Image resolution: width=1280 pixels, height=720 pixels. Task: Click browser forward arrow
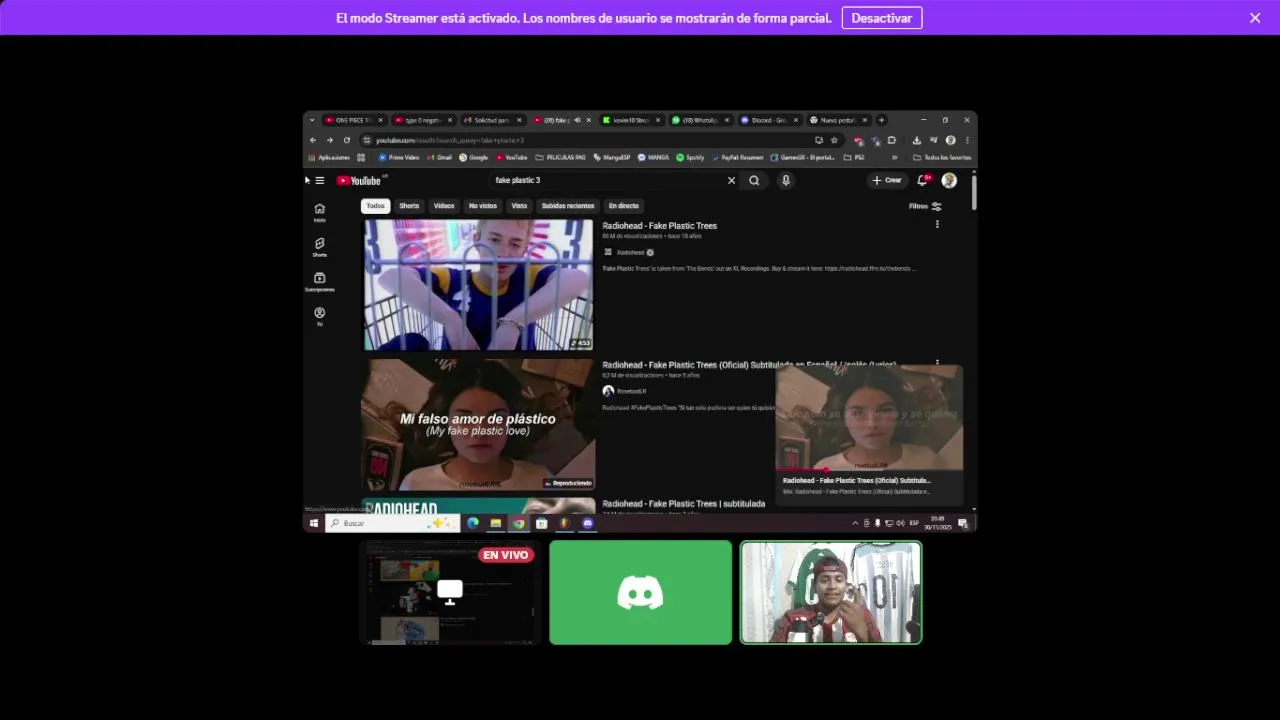tap(330, 140)
